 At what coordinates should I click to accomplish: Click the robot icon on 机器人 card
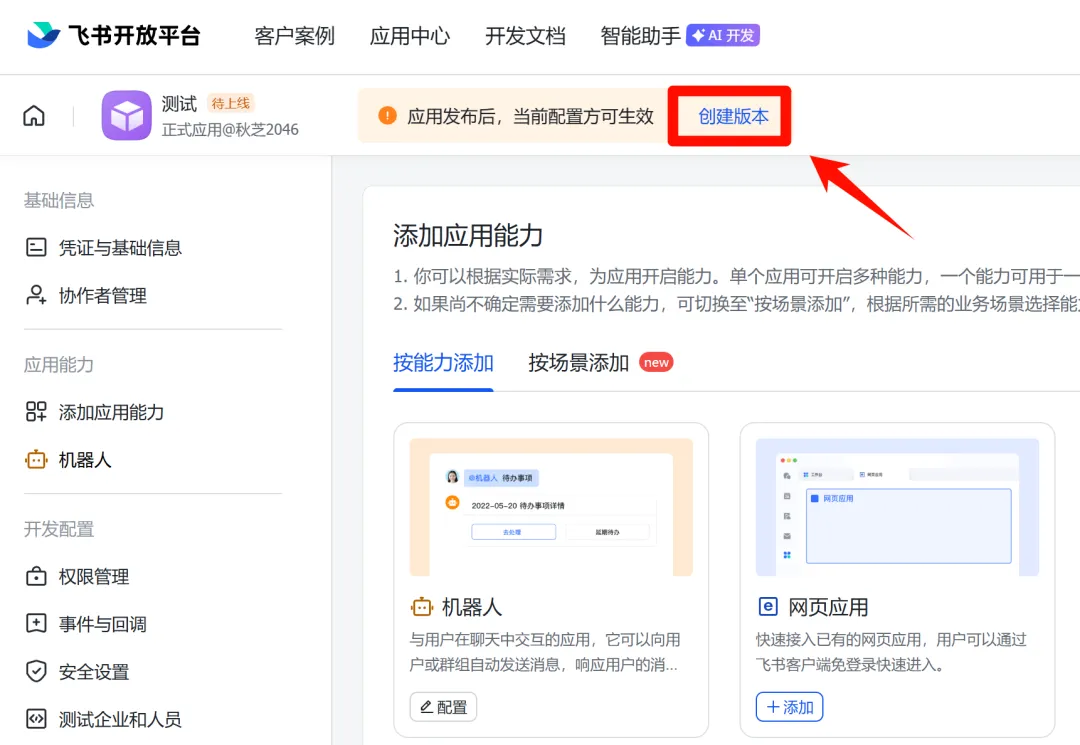422,607
